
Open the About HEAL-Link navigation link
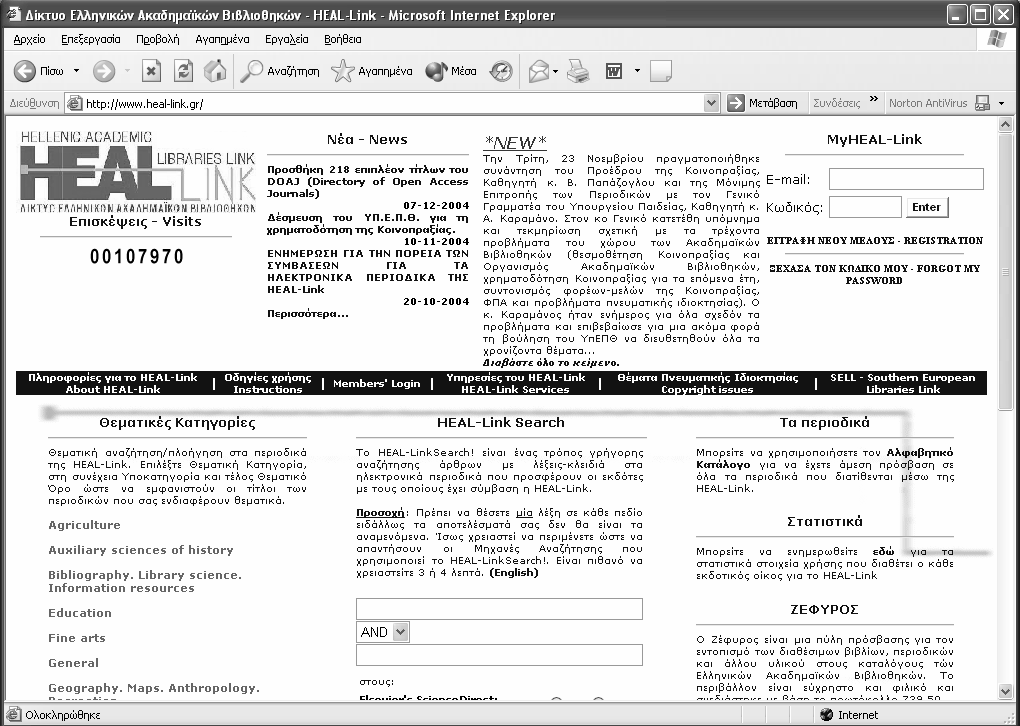(113, 384)
